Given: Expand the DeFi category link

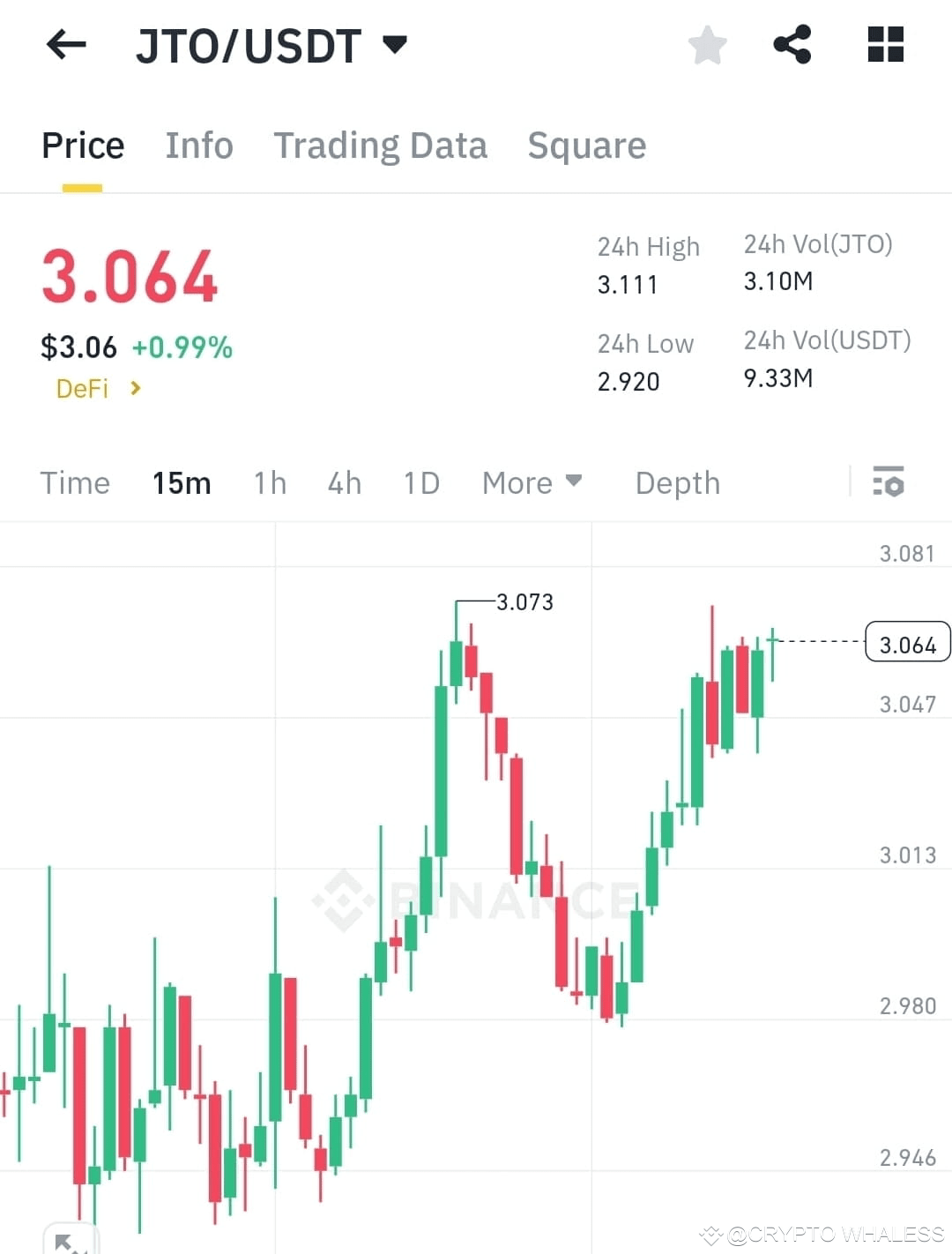Looking at the screenshot, I should (x=95, y=388).
